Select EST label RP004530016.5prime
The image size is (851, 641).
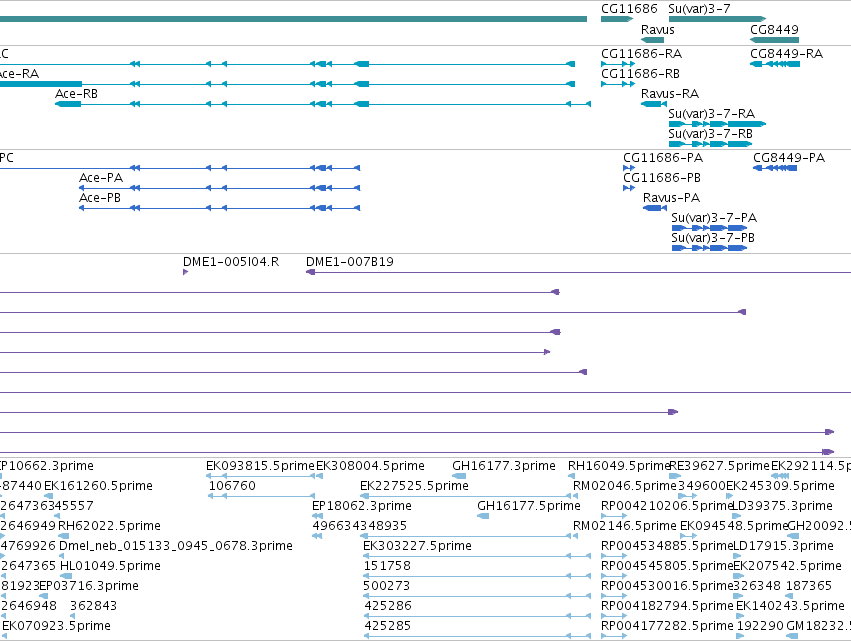coord(667,586)
